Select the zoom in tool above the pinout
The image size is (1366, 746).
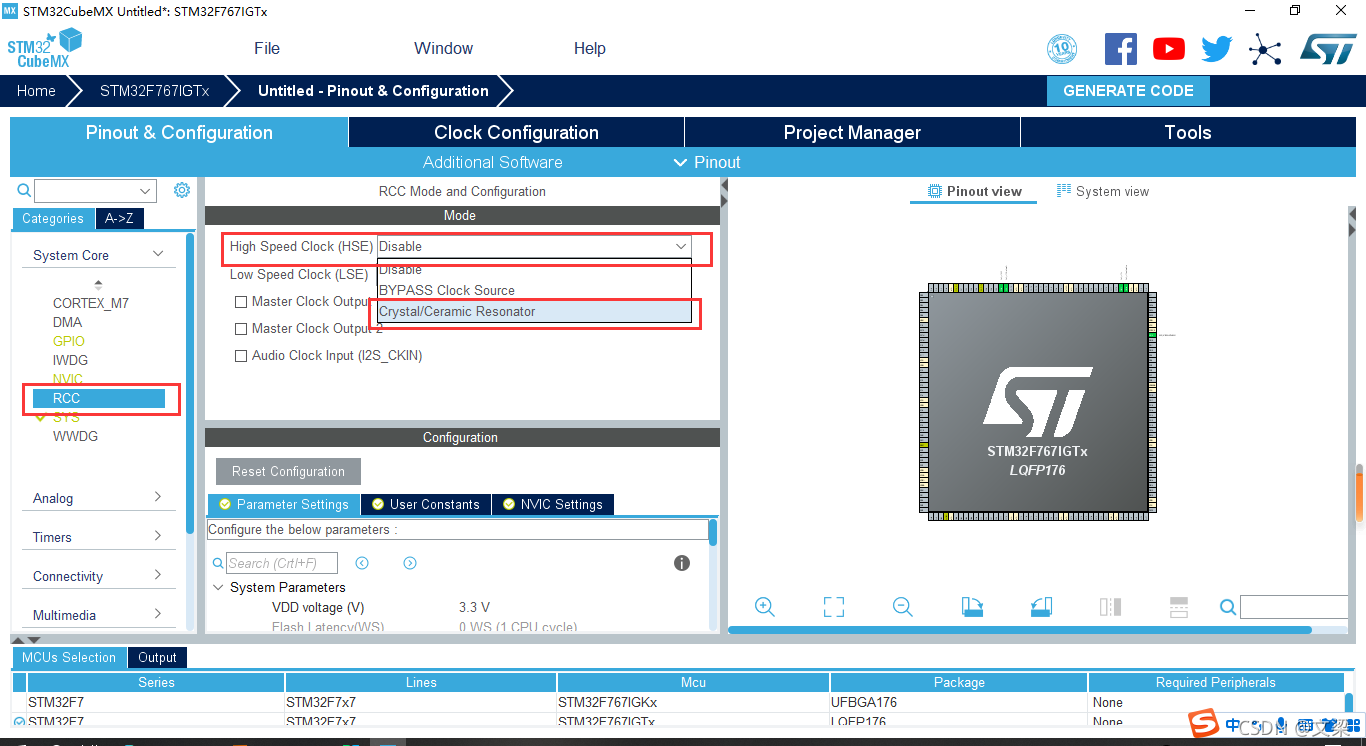click(764, 607)
